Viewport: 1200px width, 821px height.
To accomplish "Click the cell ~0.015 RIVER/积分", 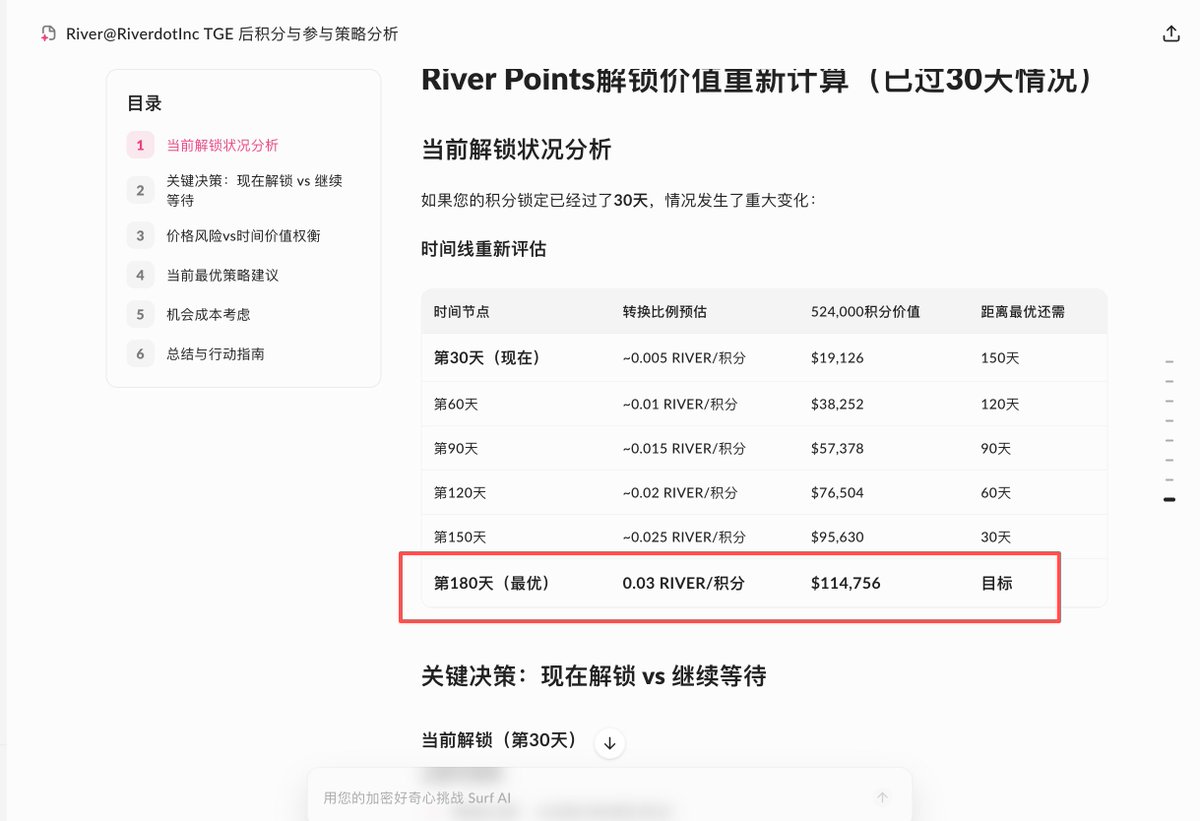I will (684, 449).
